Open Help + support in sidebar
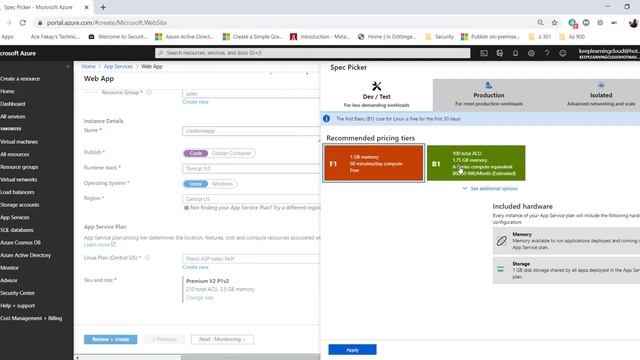Screen dimensions: 640x360 [18, 305]
